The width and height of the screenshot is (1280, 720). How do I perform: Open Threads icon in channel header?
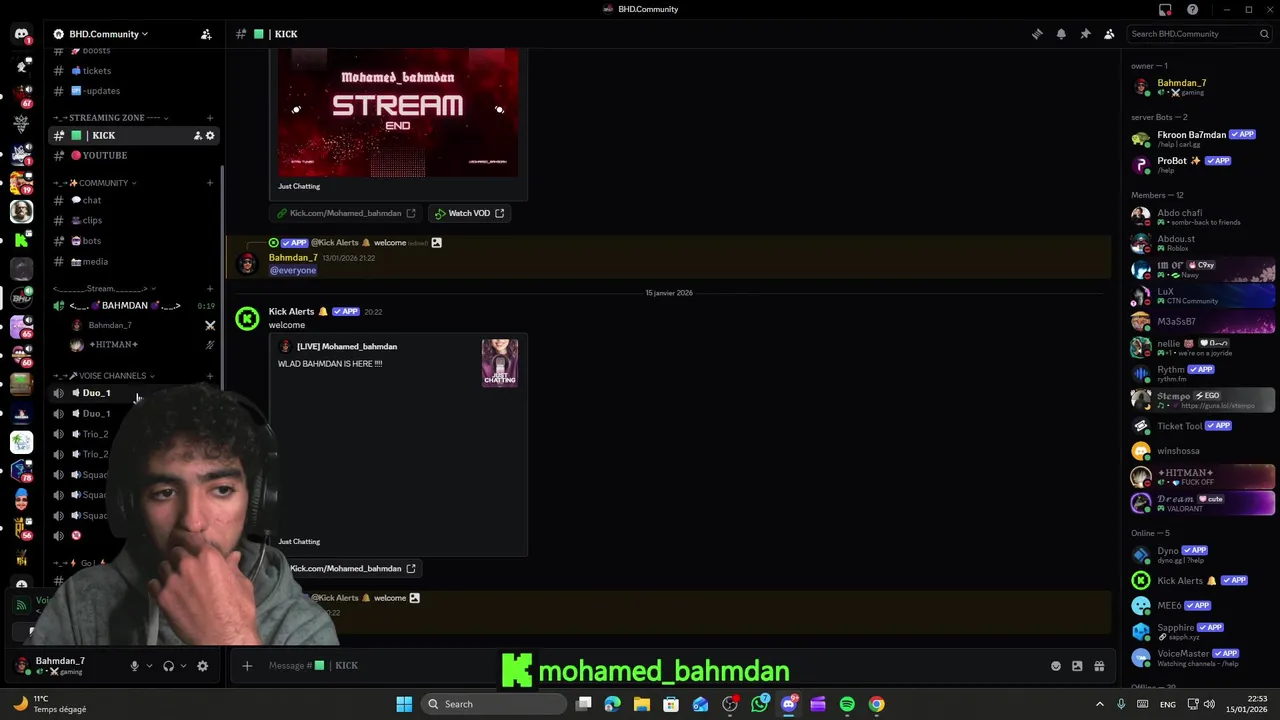(1037, 34)
